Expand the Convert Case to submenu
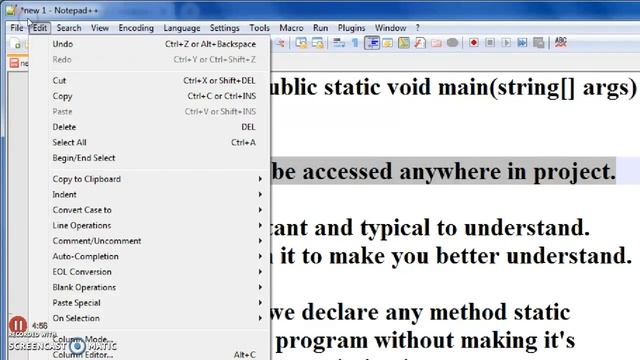Image resolution: width=640 pixels, height=360 pixels. click(x=149, y=210)
